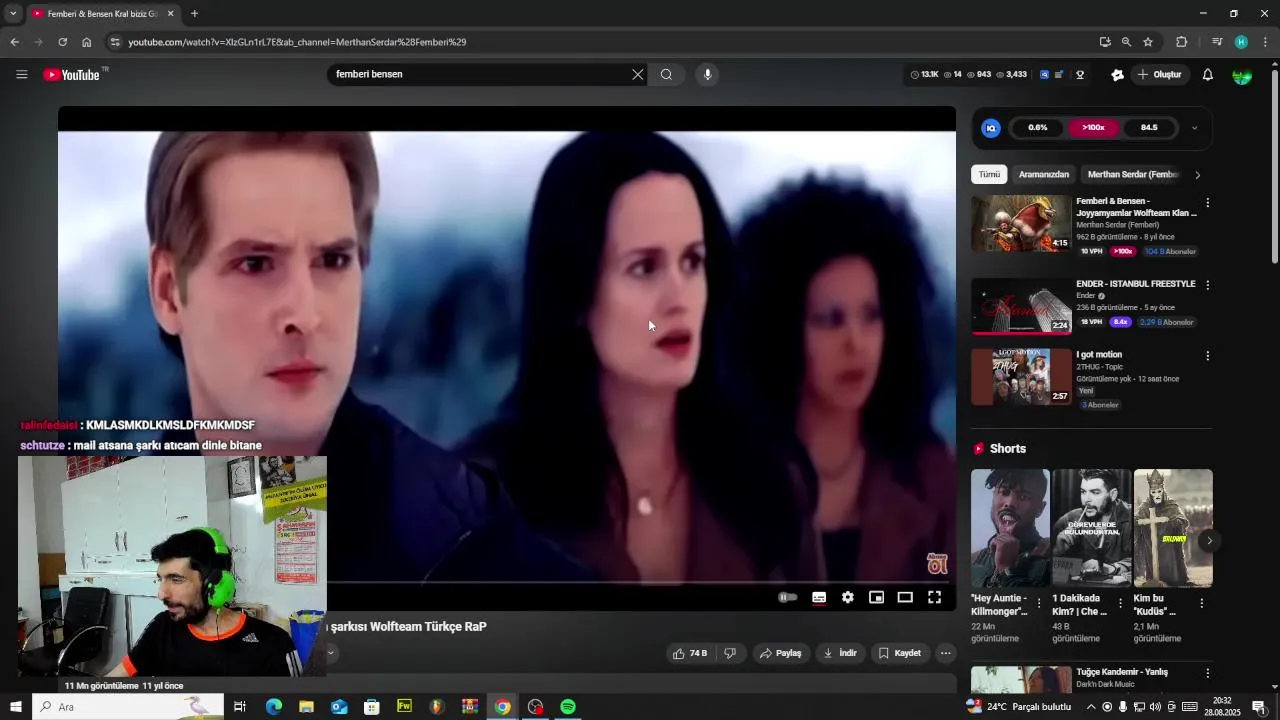This screenshot has height=720, width=1280.
Task: Click the vidIQ logo in the stats panel
Action: (991, 128)
